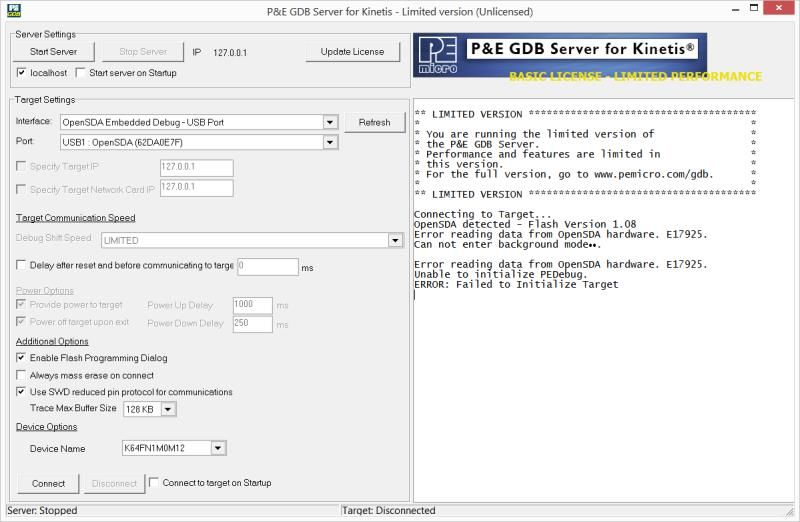
Task: Click the Target IP input field
Action: click(196, 168)
